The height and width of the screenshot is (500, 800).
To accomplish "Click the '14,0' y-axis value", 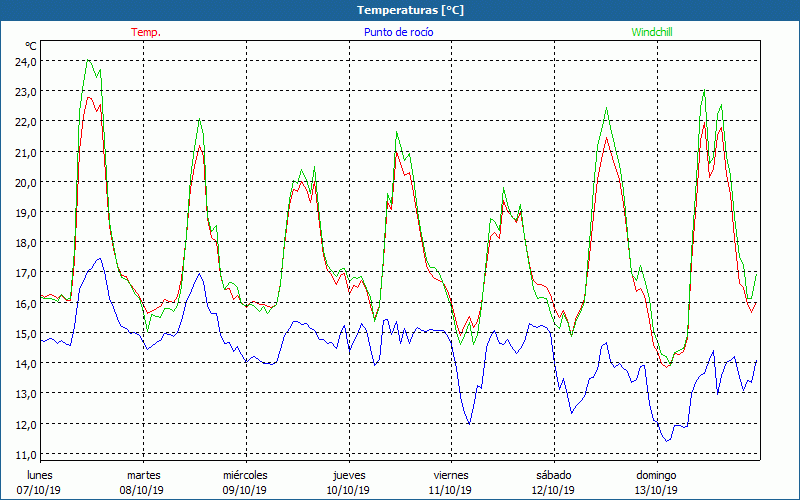I will 26,364.
